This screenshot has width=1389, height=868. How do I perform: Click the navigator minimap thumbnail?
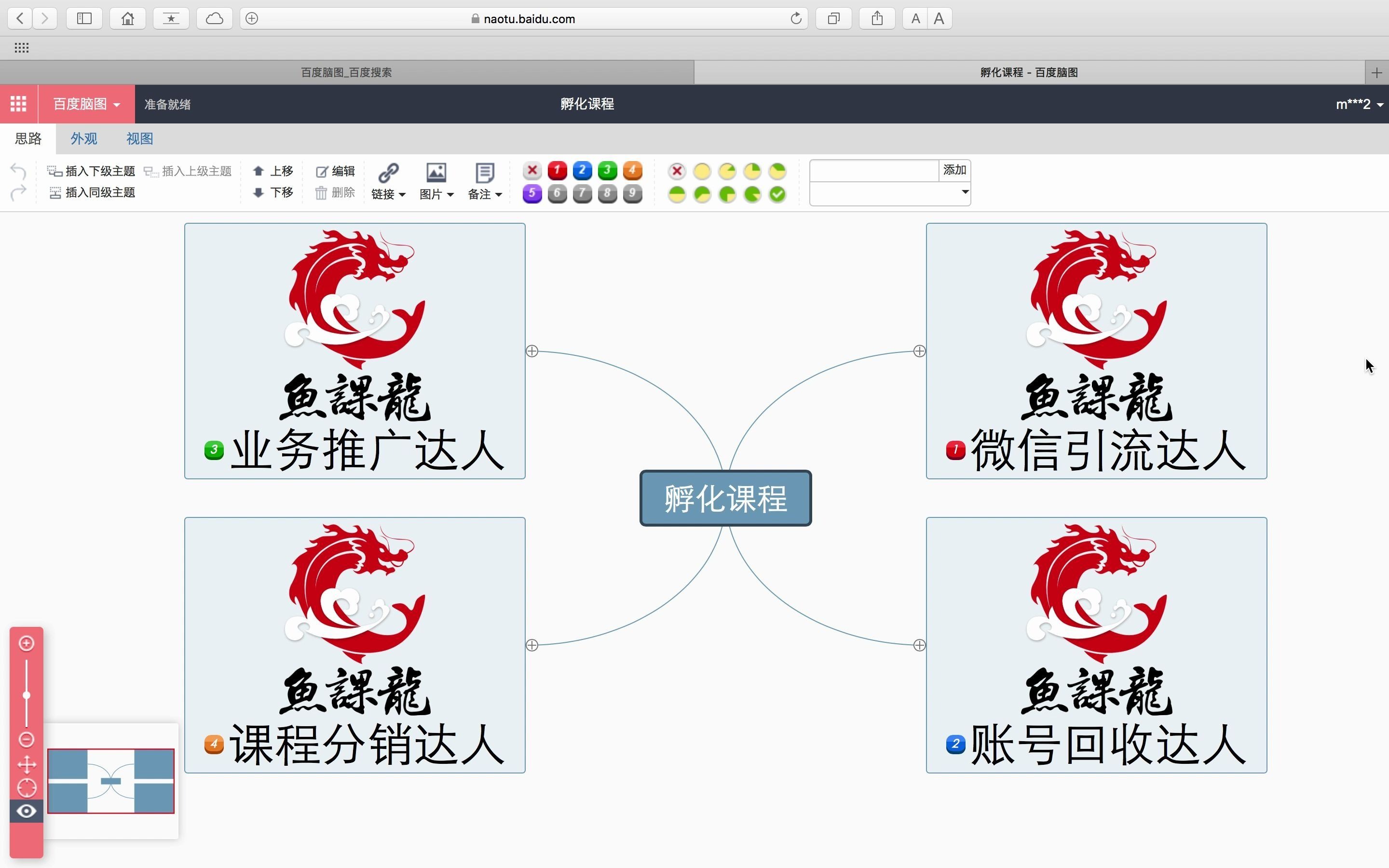[111, 781]
